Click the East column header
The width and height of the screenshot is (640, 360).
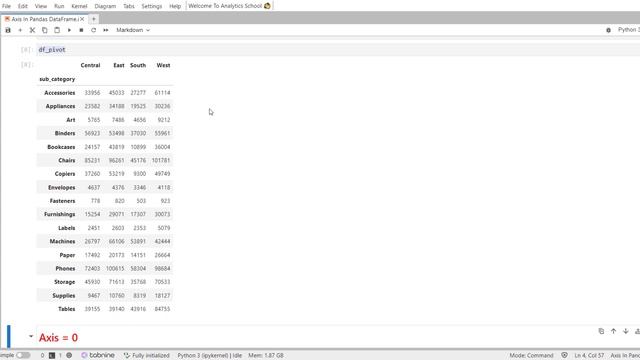click(x=119, y=65)
